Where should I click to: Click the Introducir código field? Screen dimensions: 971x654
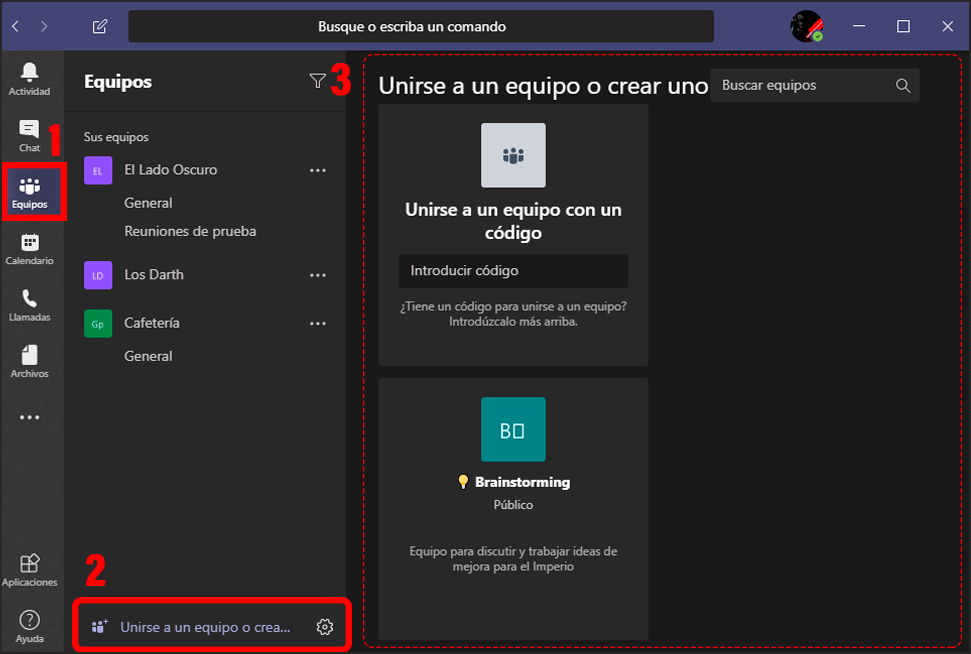tap(513, 270)
